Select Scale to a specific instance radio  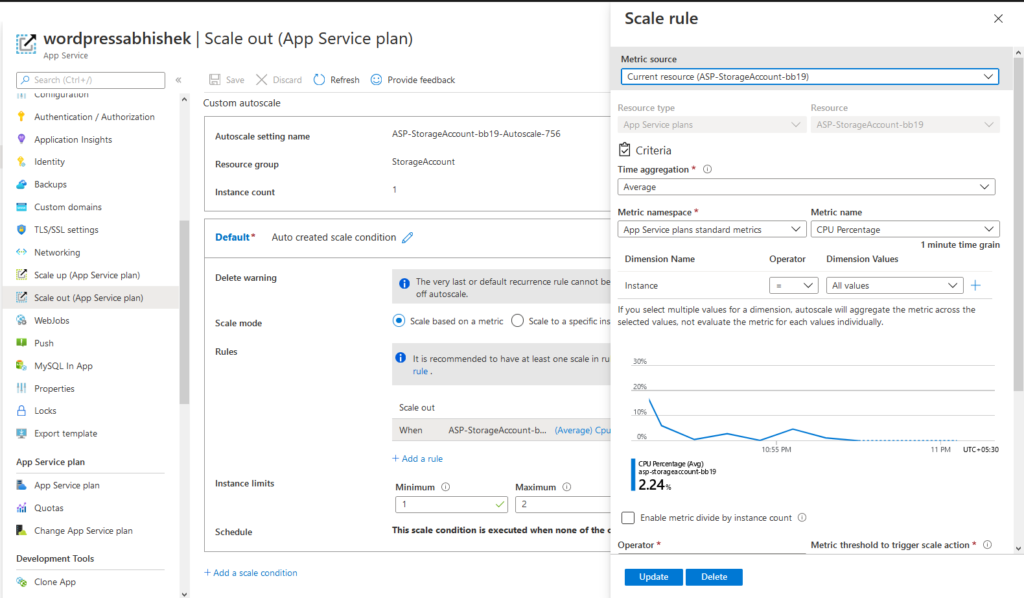[517, 321]
